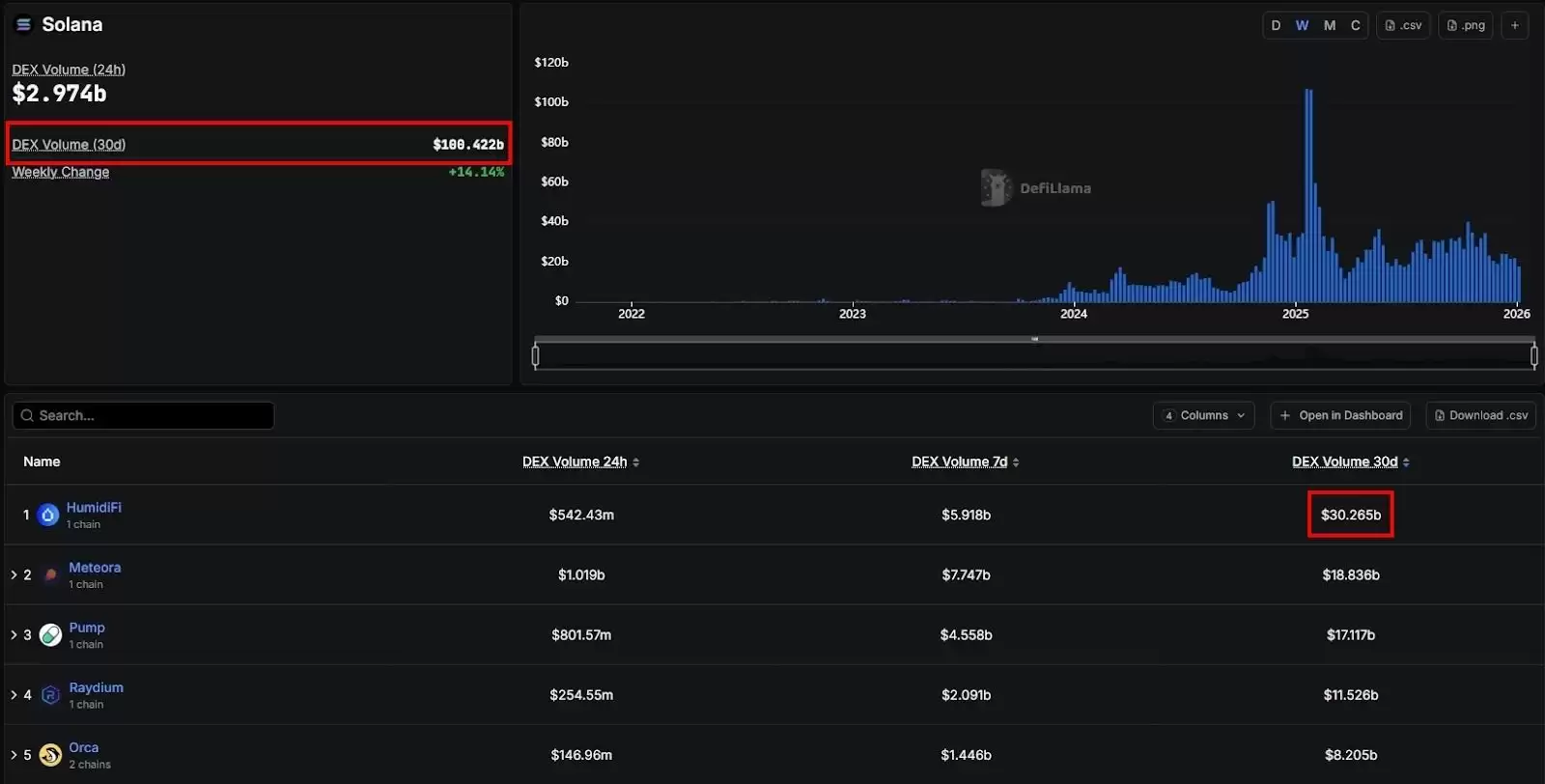The width and height of the screenshot is (1545, 784).
Task: Click the $180.422b value
Action: [468, 145]
